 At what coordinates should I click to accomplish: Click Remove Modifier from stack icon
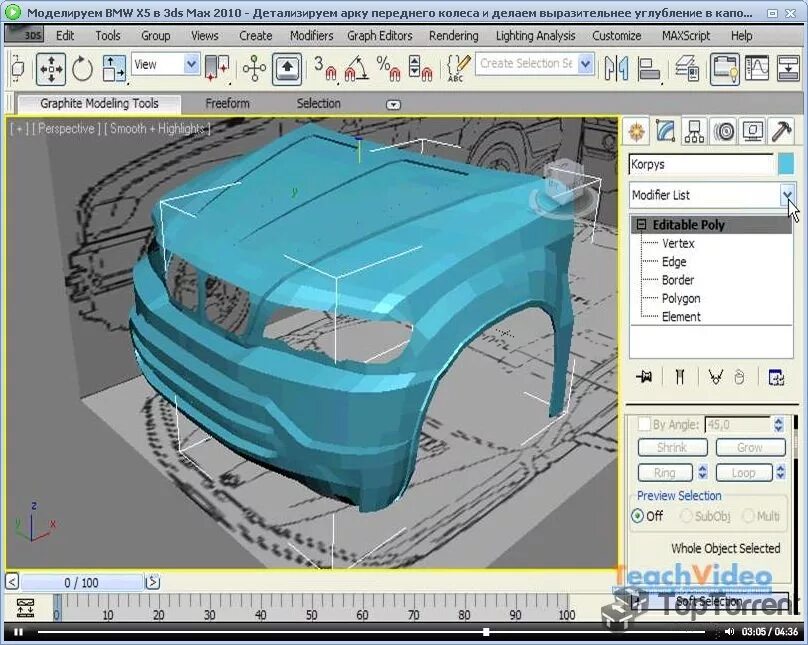coord(739,377)
